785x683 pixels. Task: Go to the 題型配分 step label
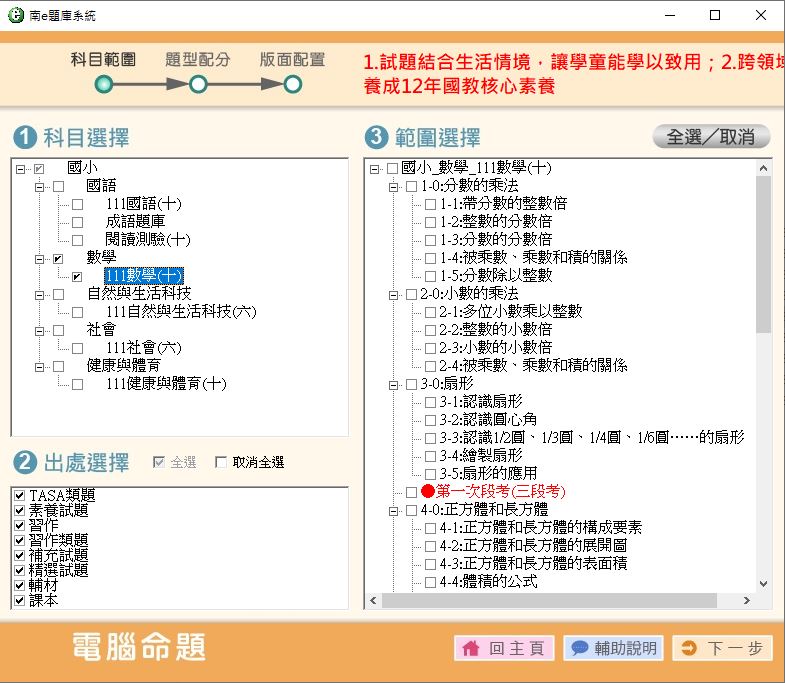[x=198, y=60]
